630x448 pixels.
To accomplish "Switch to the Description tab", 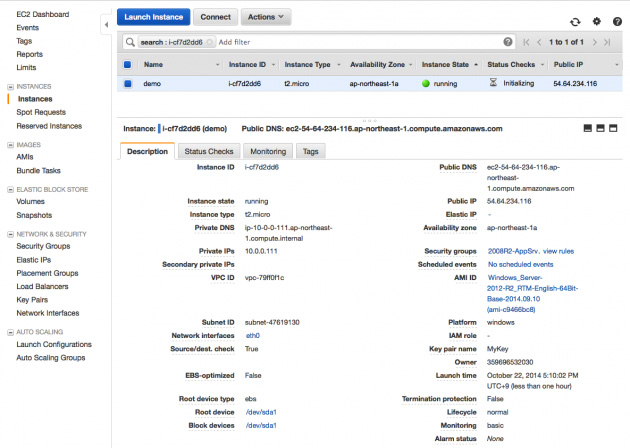I will pyautogui.click(x=147, y=151).
